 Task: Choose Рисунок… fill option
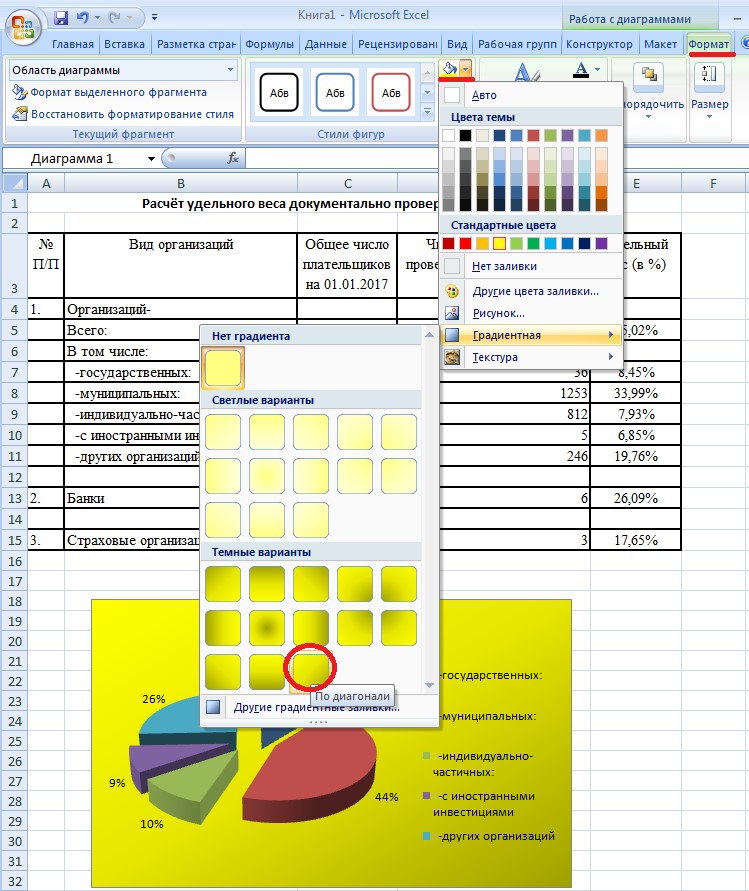(531, 313)
